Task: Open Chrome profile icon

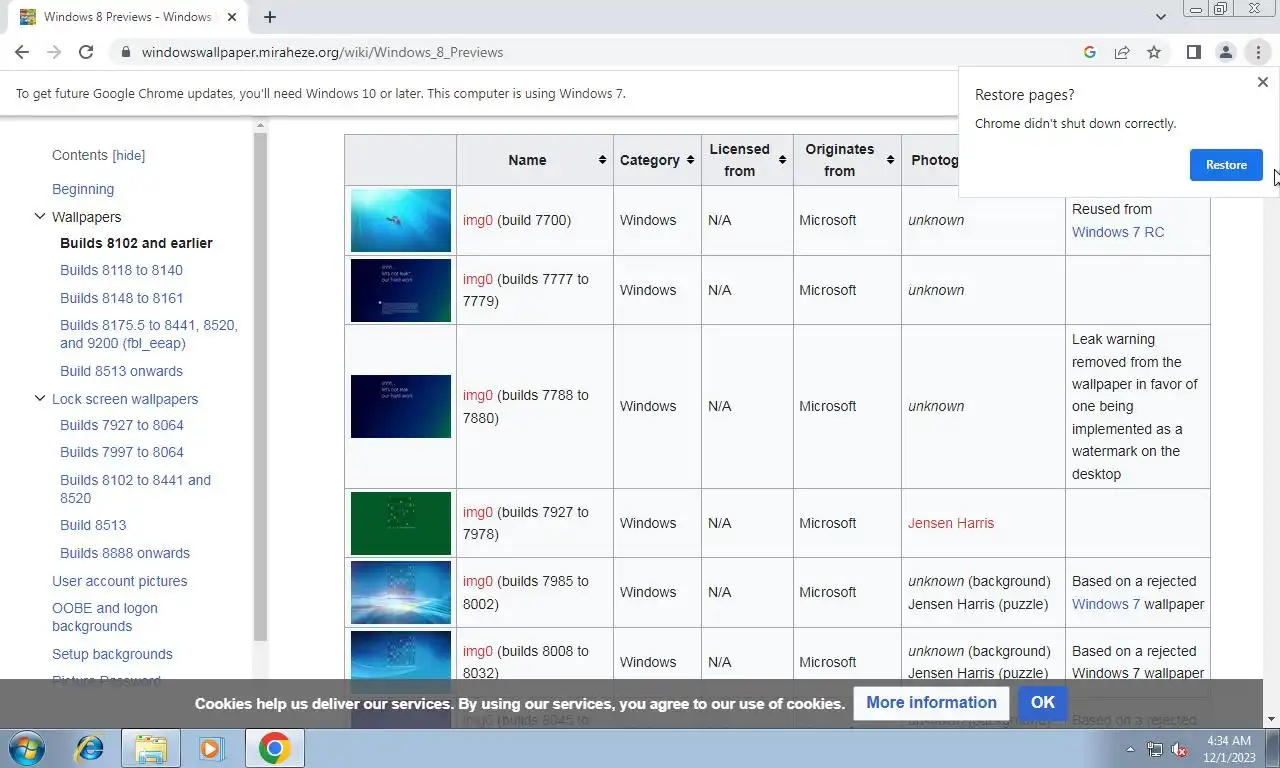Action: click(x=1225, y=52)
